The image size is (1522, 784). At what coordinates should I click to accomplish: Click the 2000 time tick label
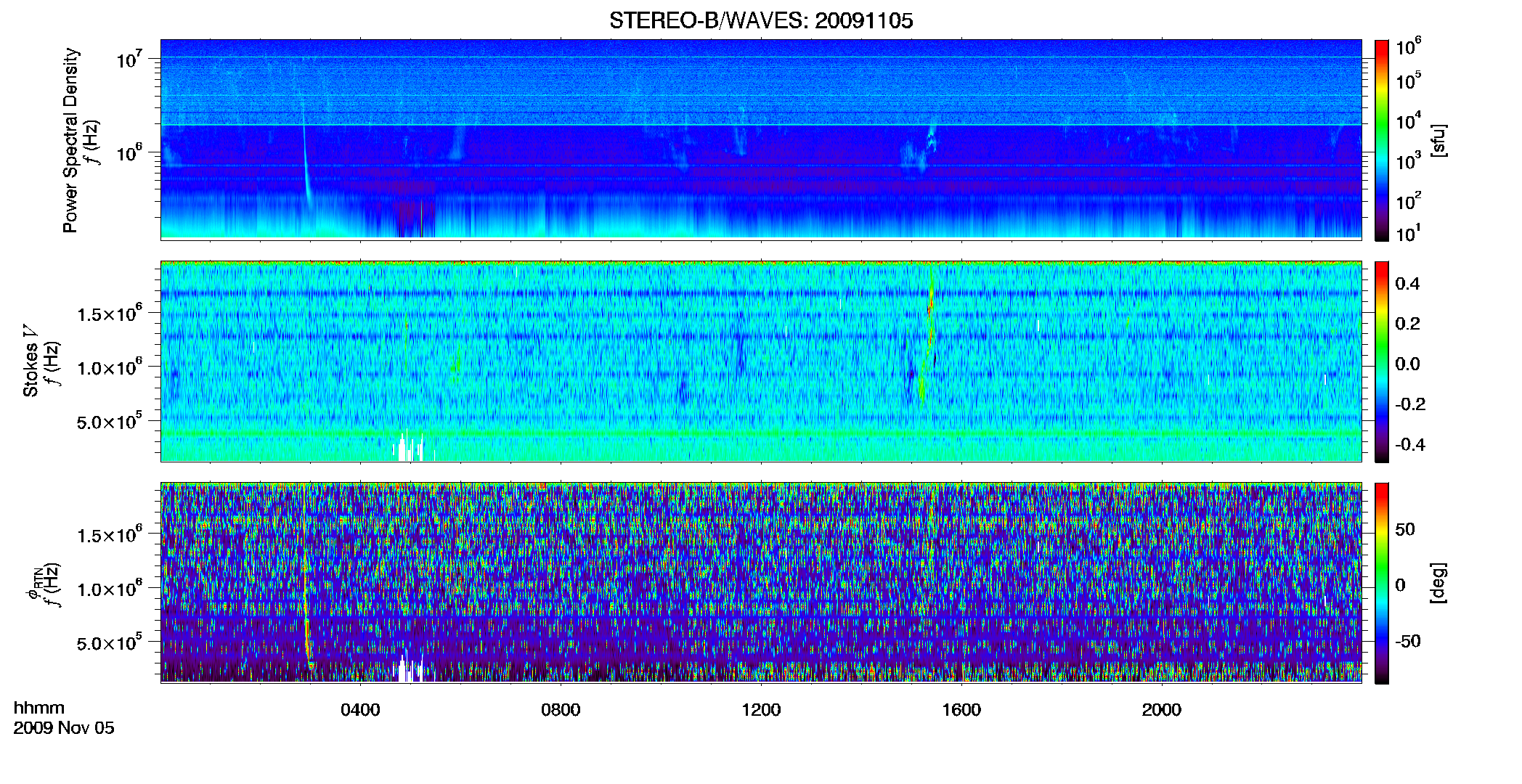coord(1161,710)
